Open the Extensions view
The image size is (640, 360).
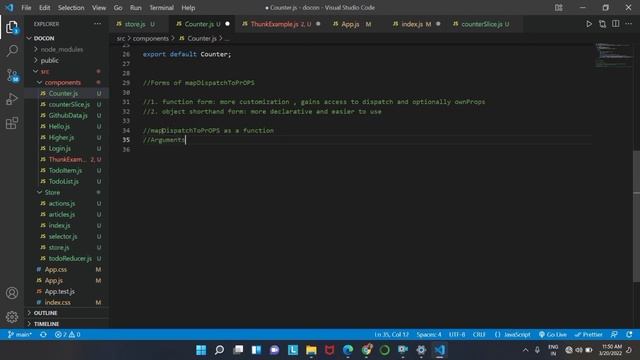point(12,123)
